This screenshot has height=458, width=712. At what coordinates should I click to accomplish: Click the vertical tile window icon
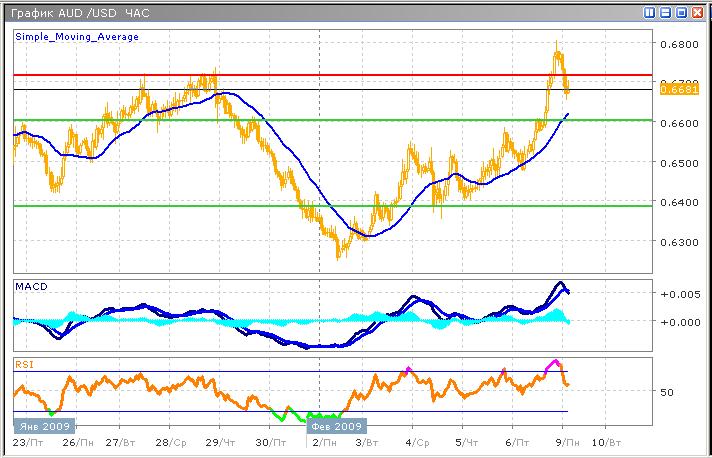(x=651, y=12)
